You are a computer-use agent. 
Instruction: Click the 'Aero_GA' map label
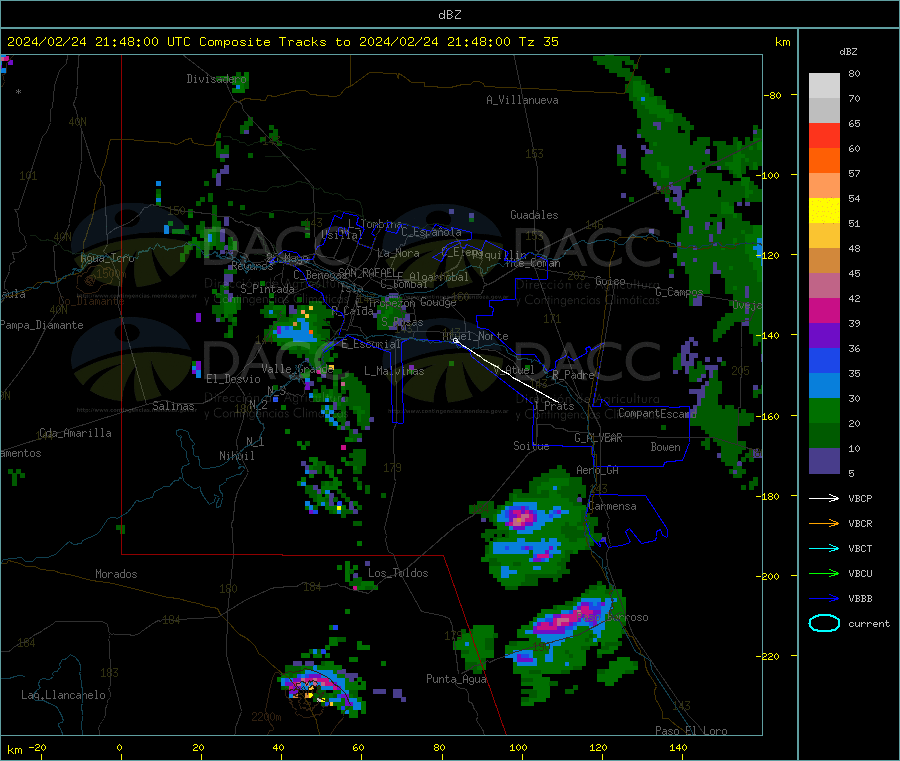(x=597, y=470)
